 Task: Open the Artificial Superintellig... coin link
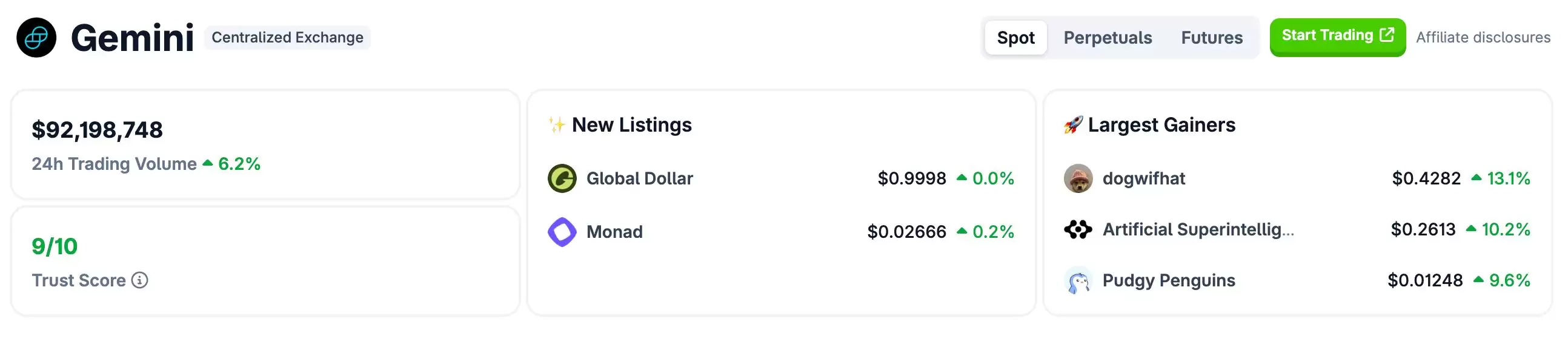pyautogui.click(x=1197, y=229)
